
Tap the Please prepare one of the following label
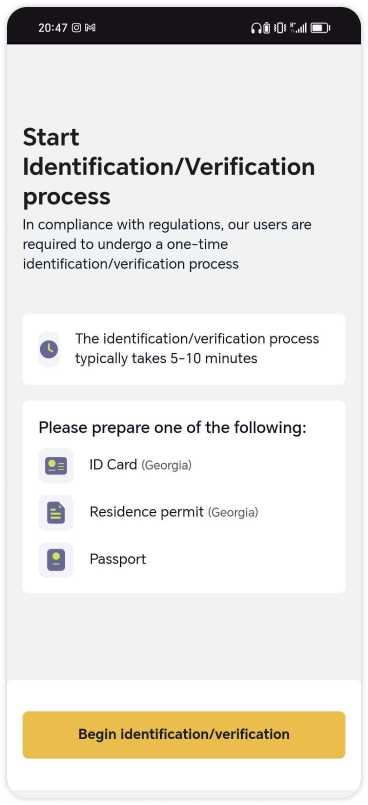point(172,428)
